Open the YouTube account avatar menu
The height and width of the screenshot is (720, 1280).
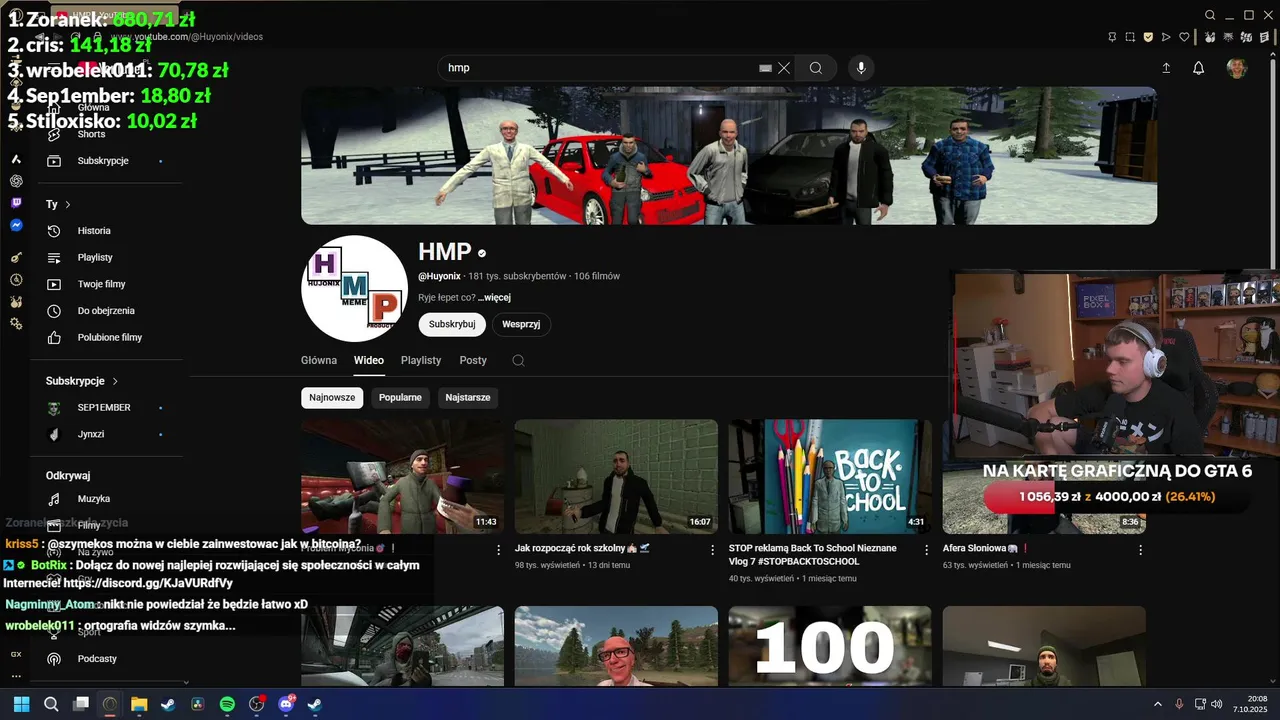(x=1237, y=68)
